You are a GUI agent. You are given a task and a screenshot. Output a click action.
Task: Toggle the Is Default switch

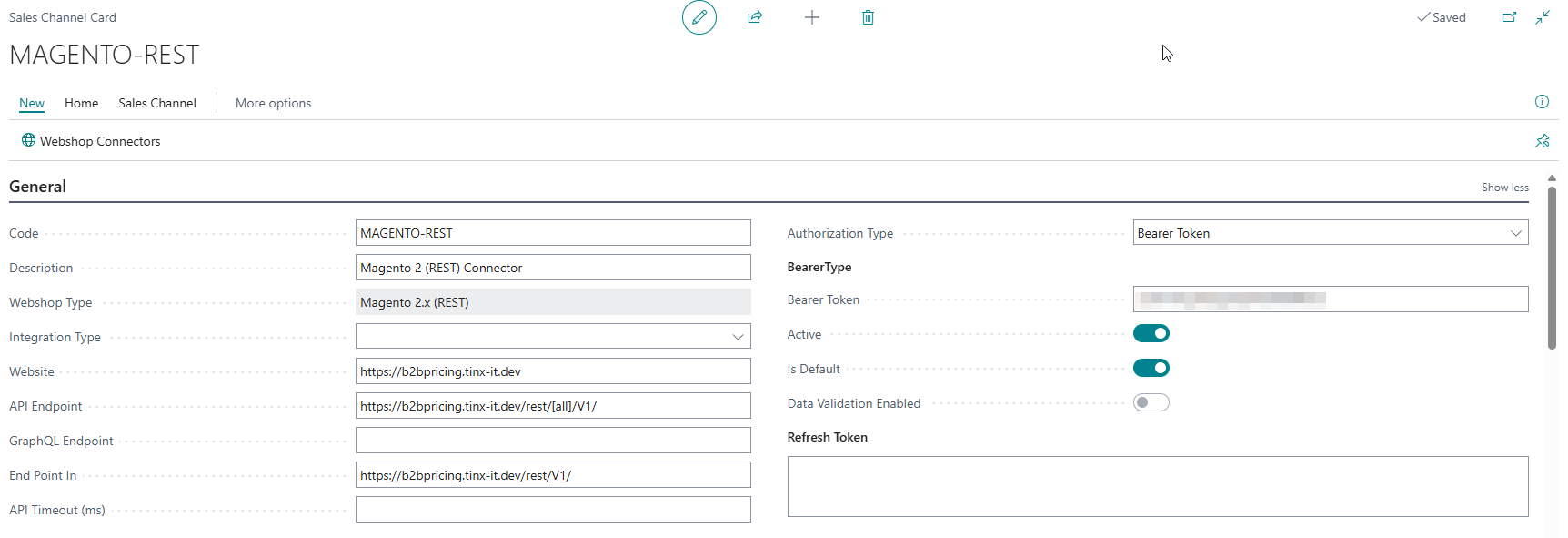pos(1151,368)
